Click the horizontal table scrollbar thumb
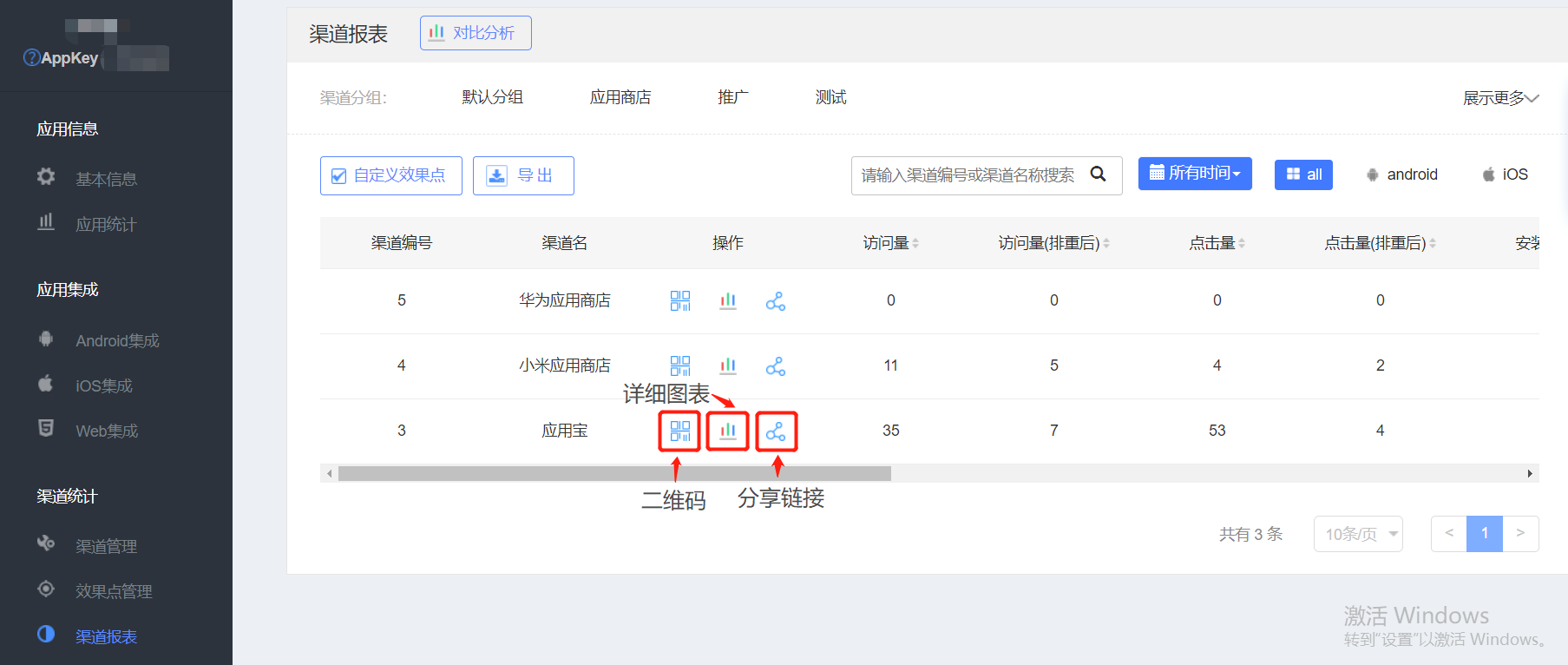The width and height of the screenshot is (1568, 665). [614, 473]
